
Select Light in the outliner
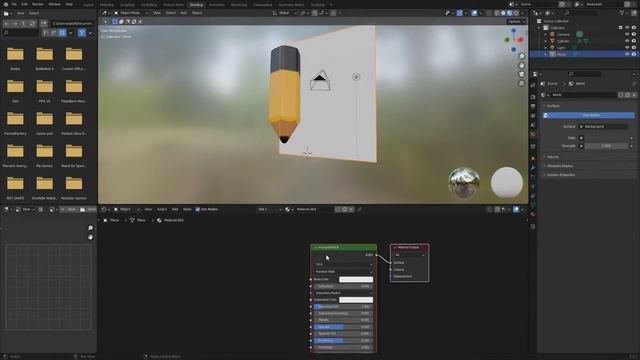561,47
